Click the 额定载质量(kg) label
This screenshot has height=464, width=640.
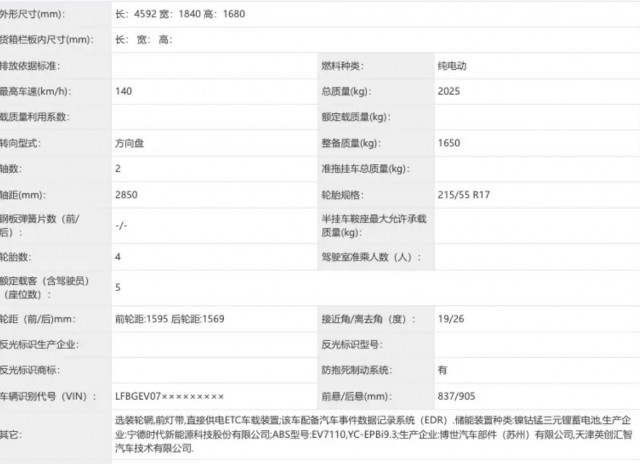tap(356, 117)
